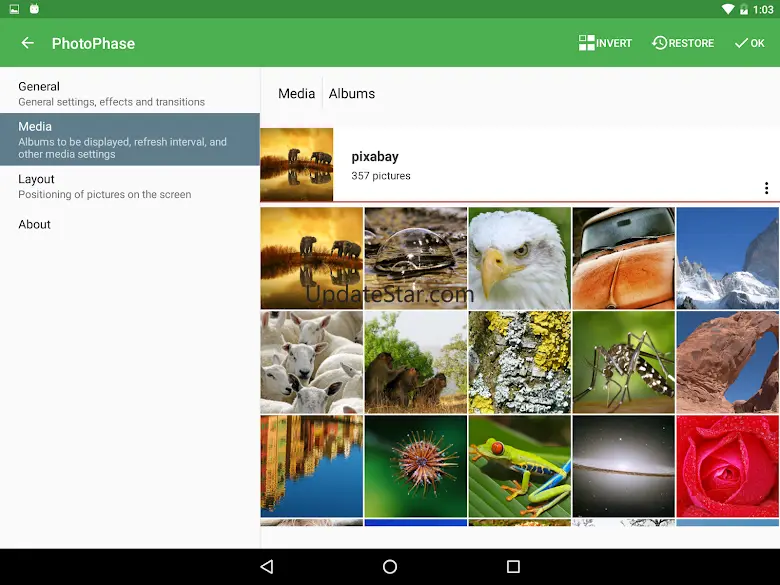Confirm with the OK checkmark button
780x585 pixels.
pos(749,43)
